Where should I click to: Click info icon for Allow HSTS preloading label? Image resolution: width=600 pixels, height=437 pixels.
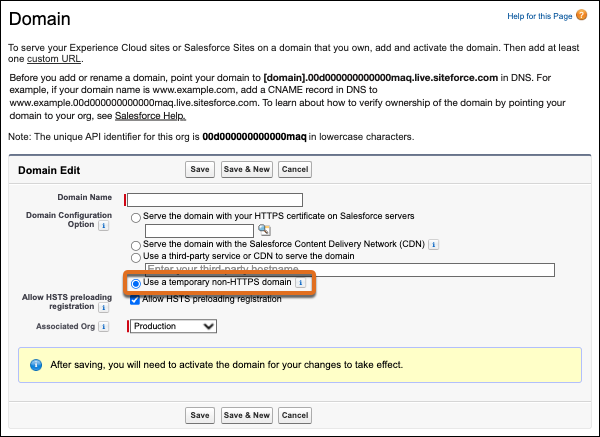[x=103, y=309]
